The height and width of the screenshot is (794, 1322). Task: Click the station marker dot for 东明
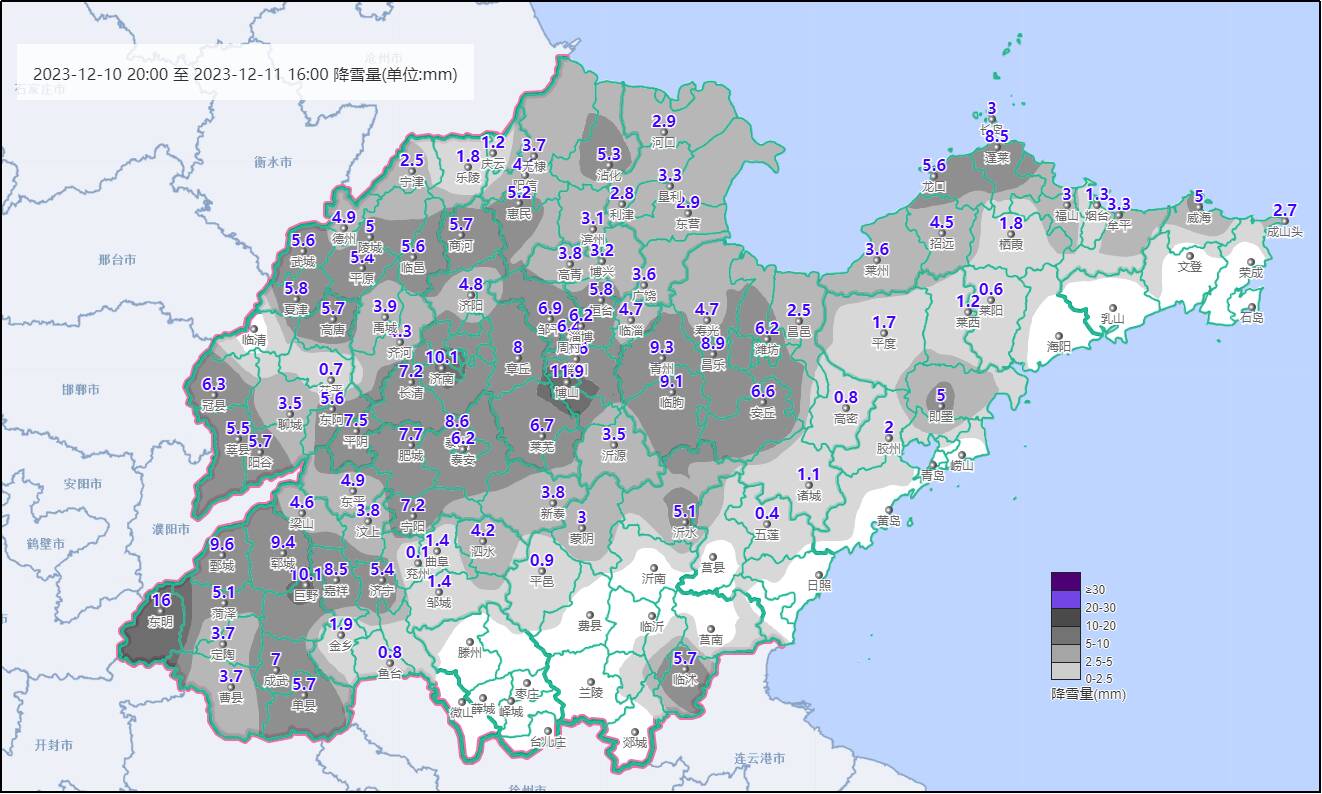click(161, 610)
